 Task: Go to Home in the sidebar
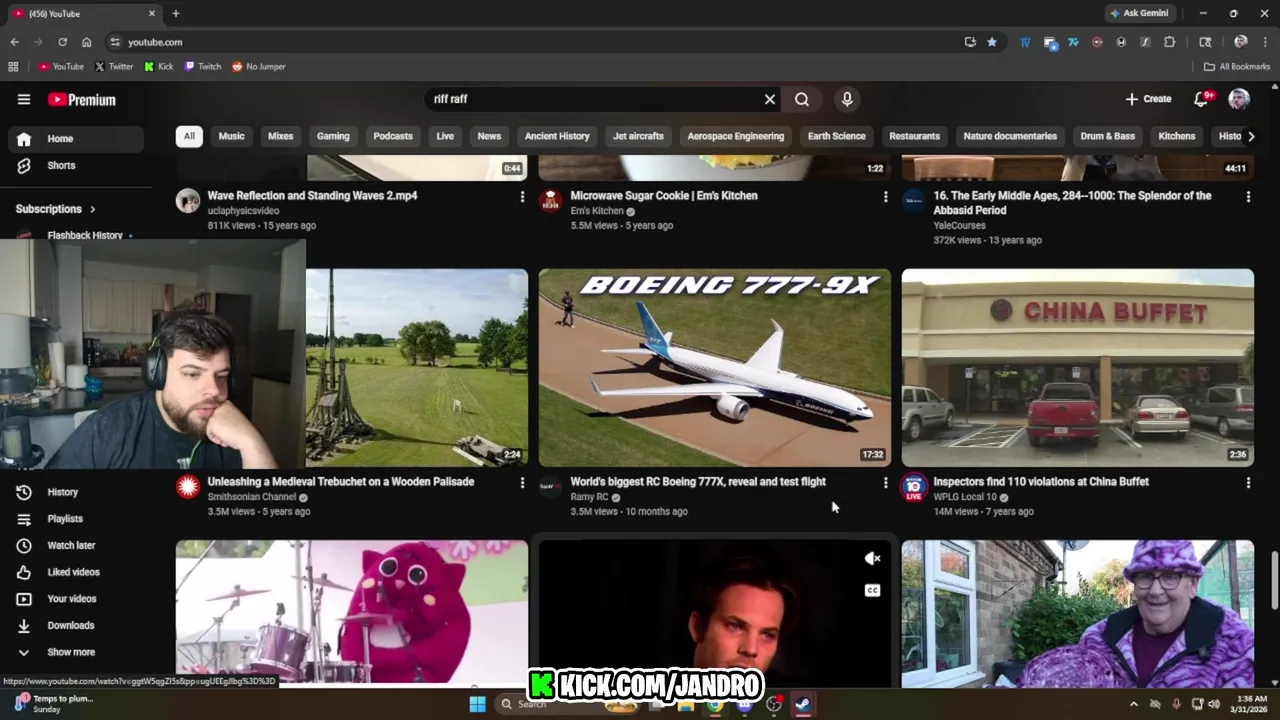pos(76,139)
